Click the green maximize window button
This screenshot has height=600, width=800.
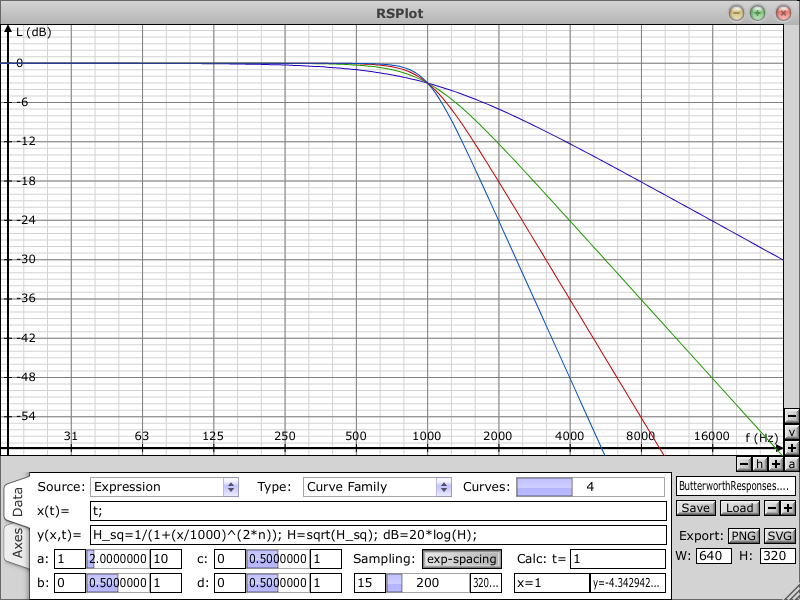coord(758,13)
